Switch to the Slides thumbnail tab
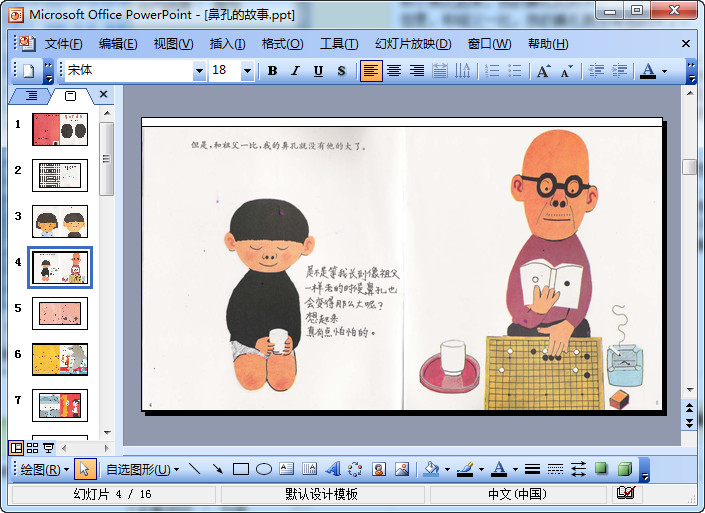This screenshot has height=513, width=705. (x=71, y=96)
